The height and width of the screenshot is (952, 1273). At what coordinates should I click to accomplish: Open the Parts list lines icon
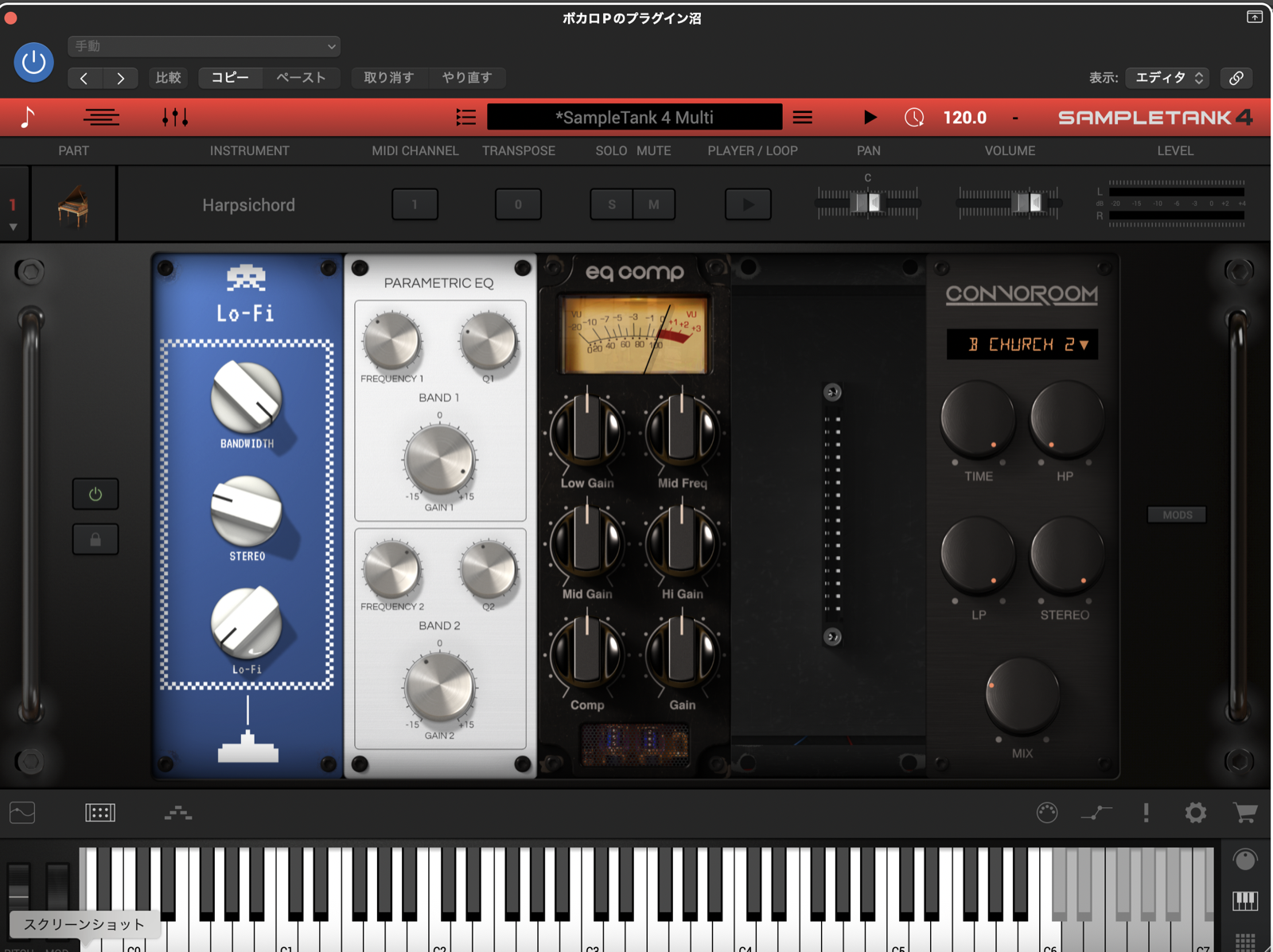click(102, 118)
